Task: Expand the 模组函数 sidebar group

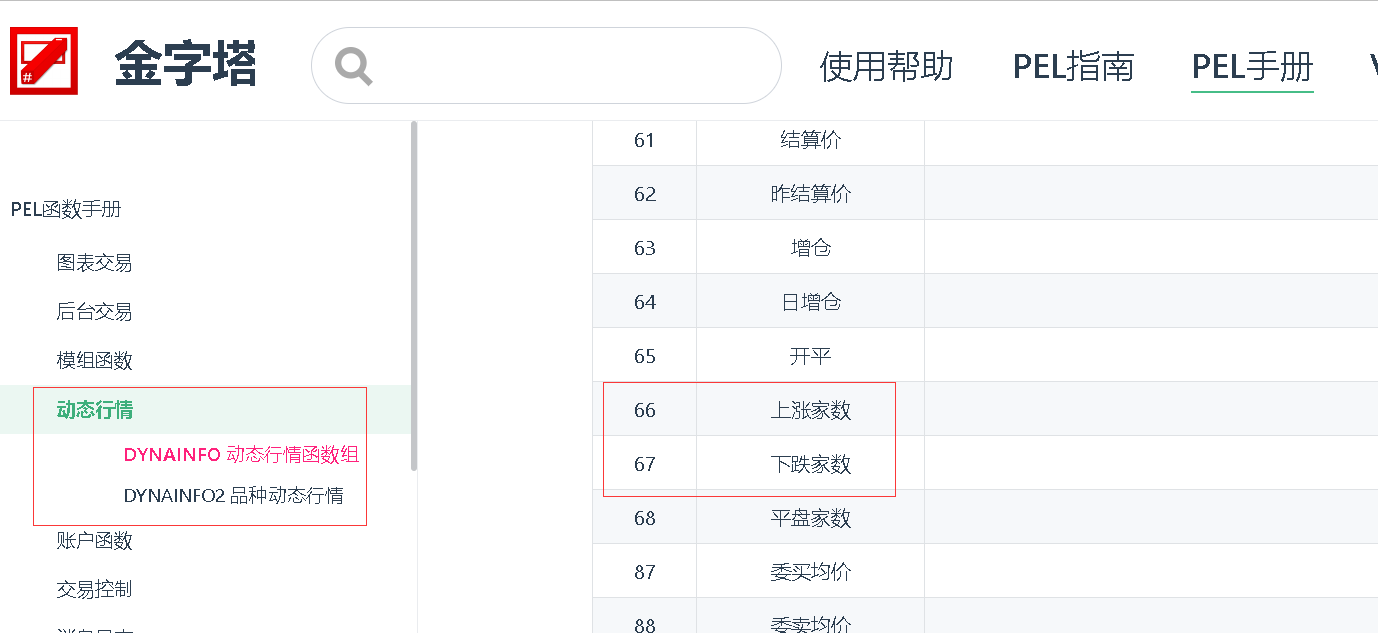Action: coord(94,360)
